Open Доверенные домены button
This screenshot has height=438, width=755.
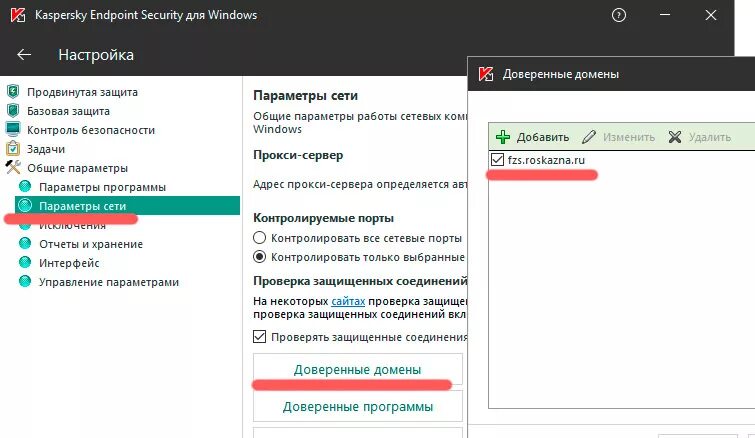coord(358,369)
